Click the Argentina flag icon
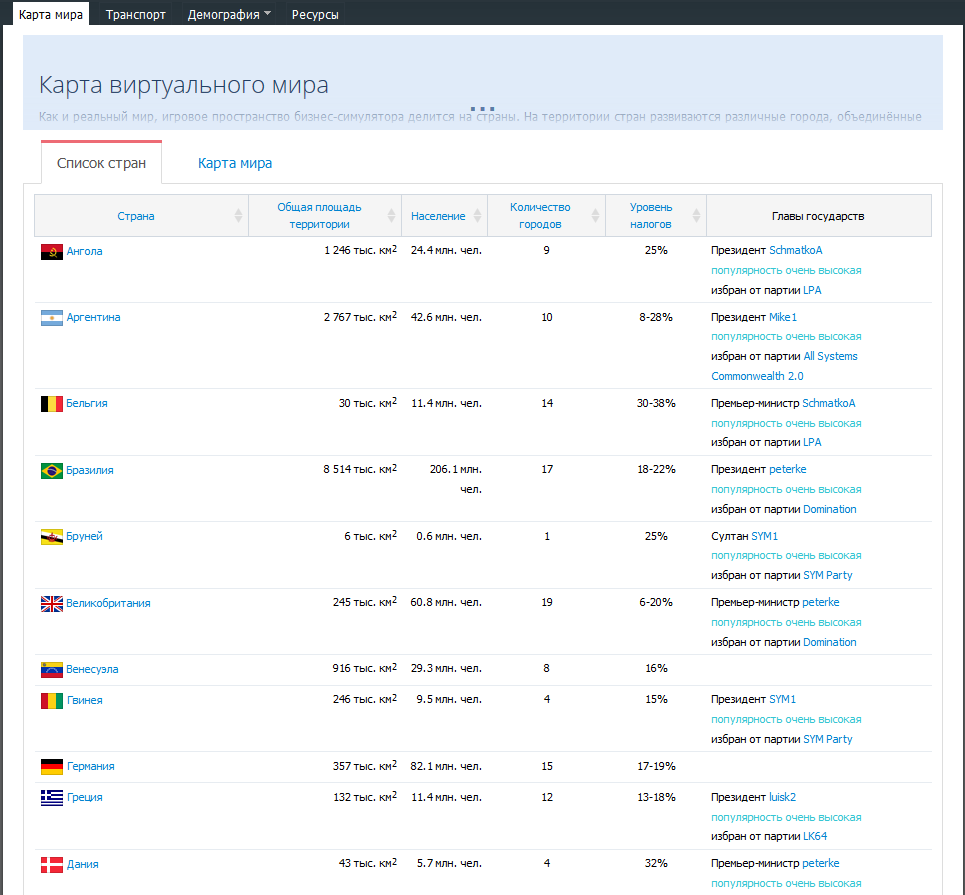965x895 pixels. tap(52, 318)
